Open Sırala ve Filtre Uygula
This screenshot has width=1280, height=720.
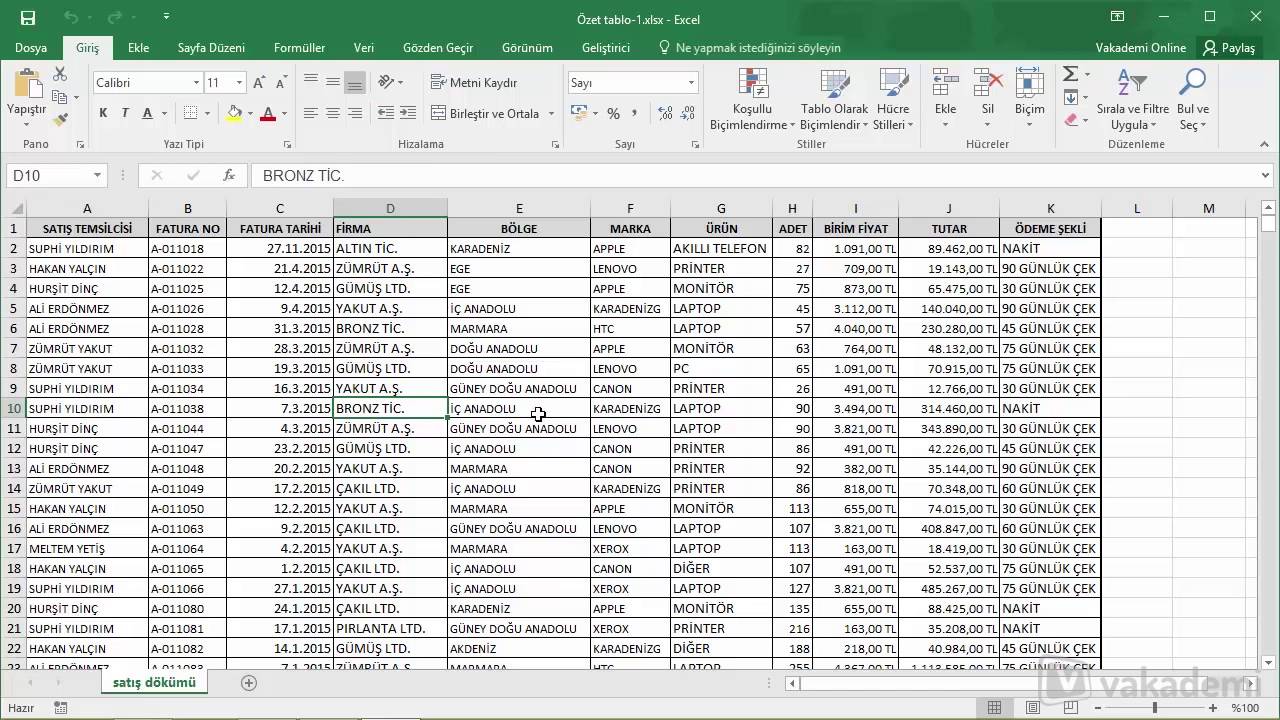pos(1132,100)
